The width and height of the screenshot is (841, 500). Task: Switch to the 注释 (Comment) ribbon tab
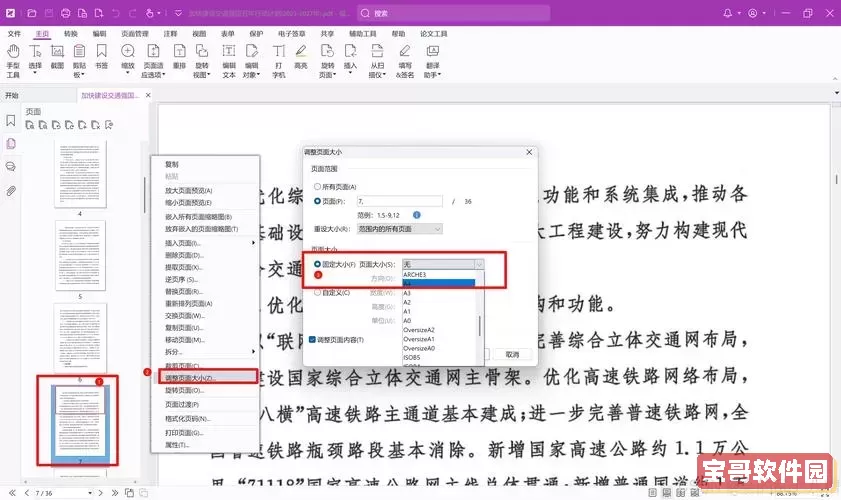point(171,34)
